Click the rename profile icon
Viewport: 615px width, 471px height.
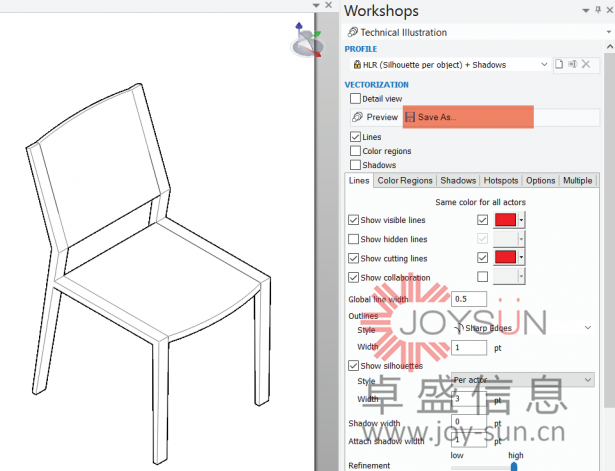pos(573,64)
